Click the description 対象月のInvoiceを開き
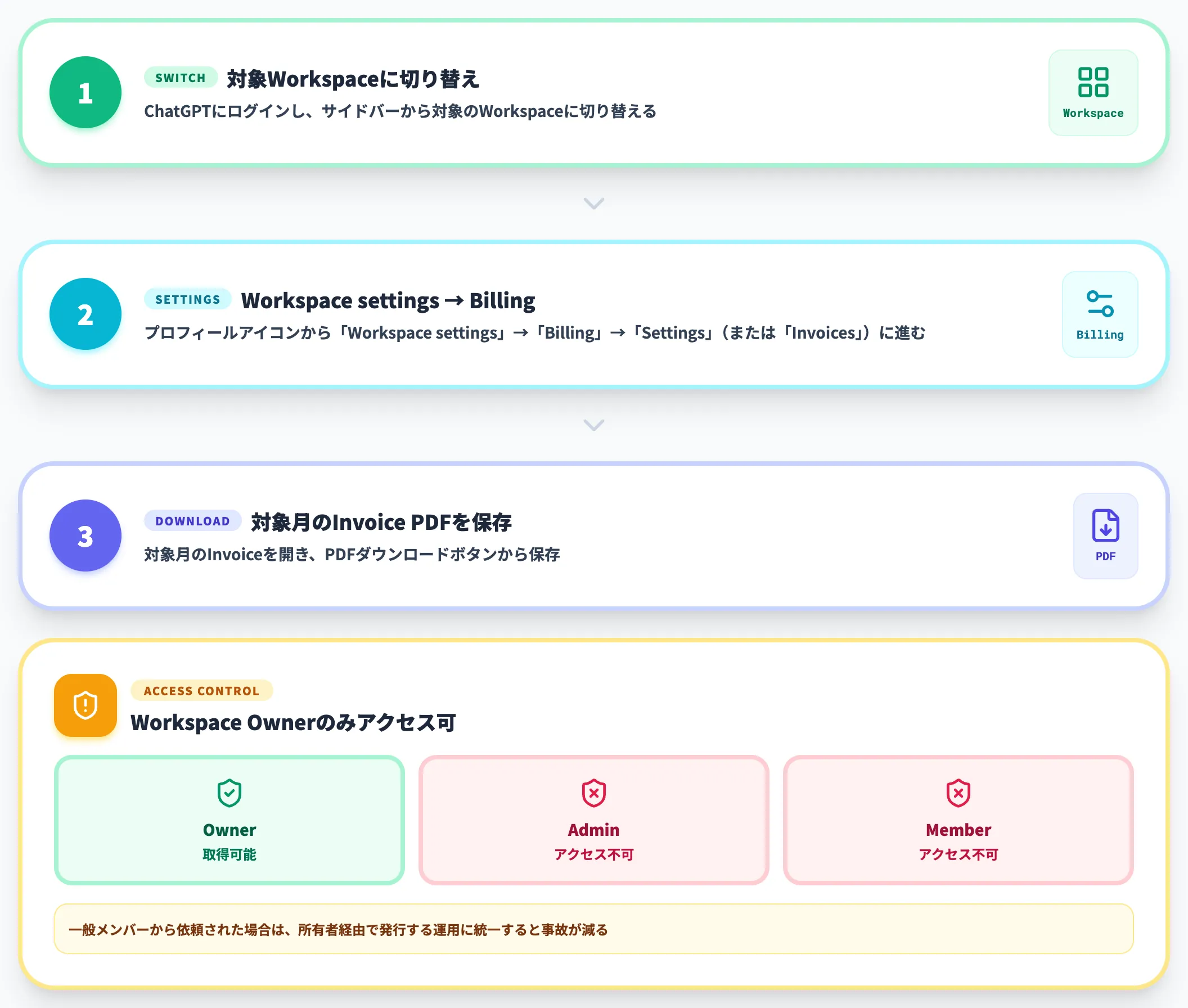This screenshot has width=1188, height=1008. pyautogui.click(x=352, y=555)
